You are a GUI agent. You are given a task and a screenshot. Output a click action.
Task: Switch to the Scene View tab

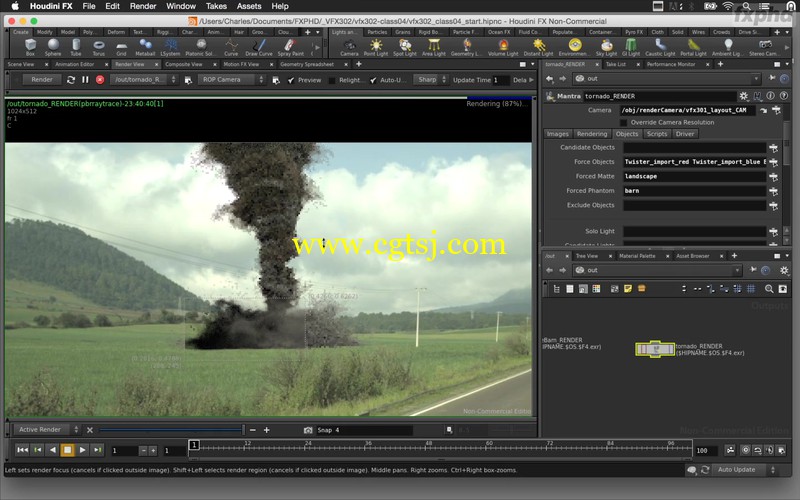(x=21, y=64)
